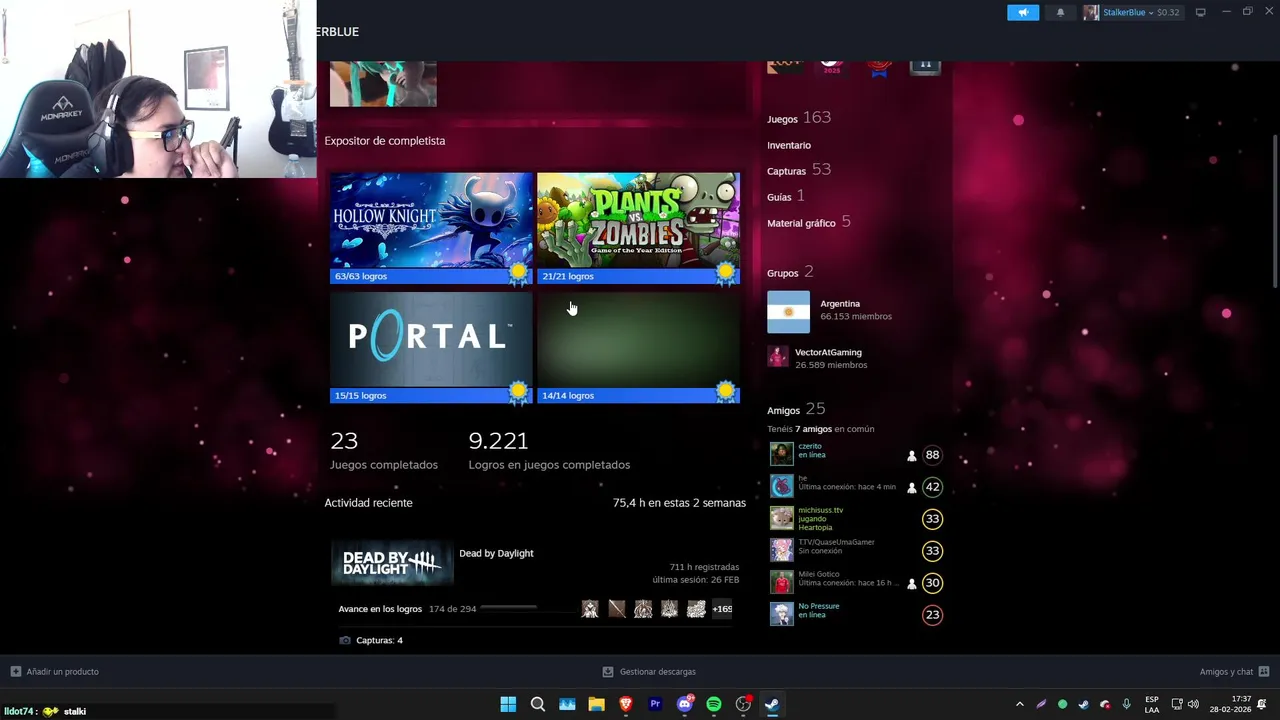
Task: Click Añadir un producto
Action: [x=55, y=671]
